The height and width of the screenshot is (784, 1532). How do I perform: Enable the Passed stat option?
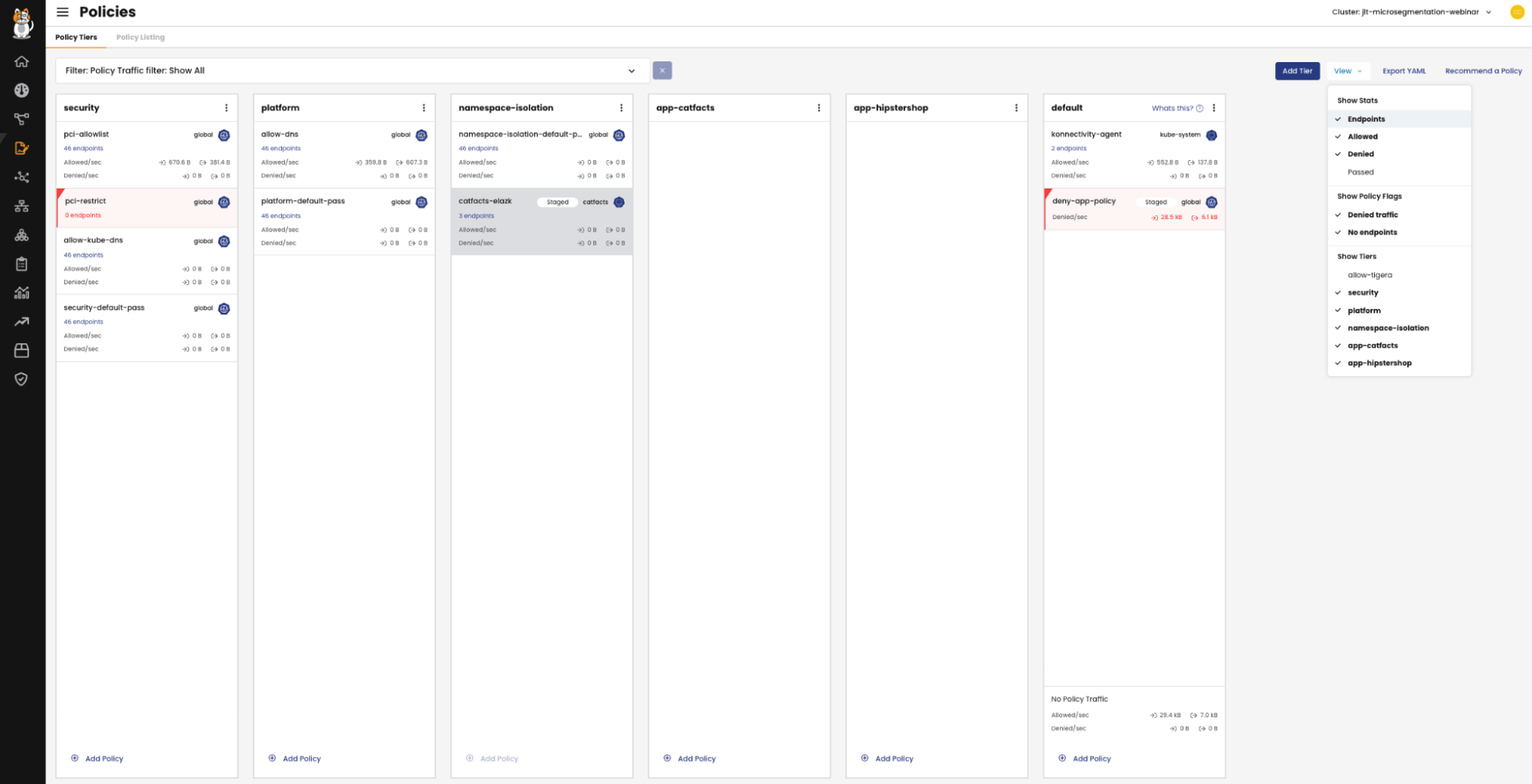[x=1399, y=172]
